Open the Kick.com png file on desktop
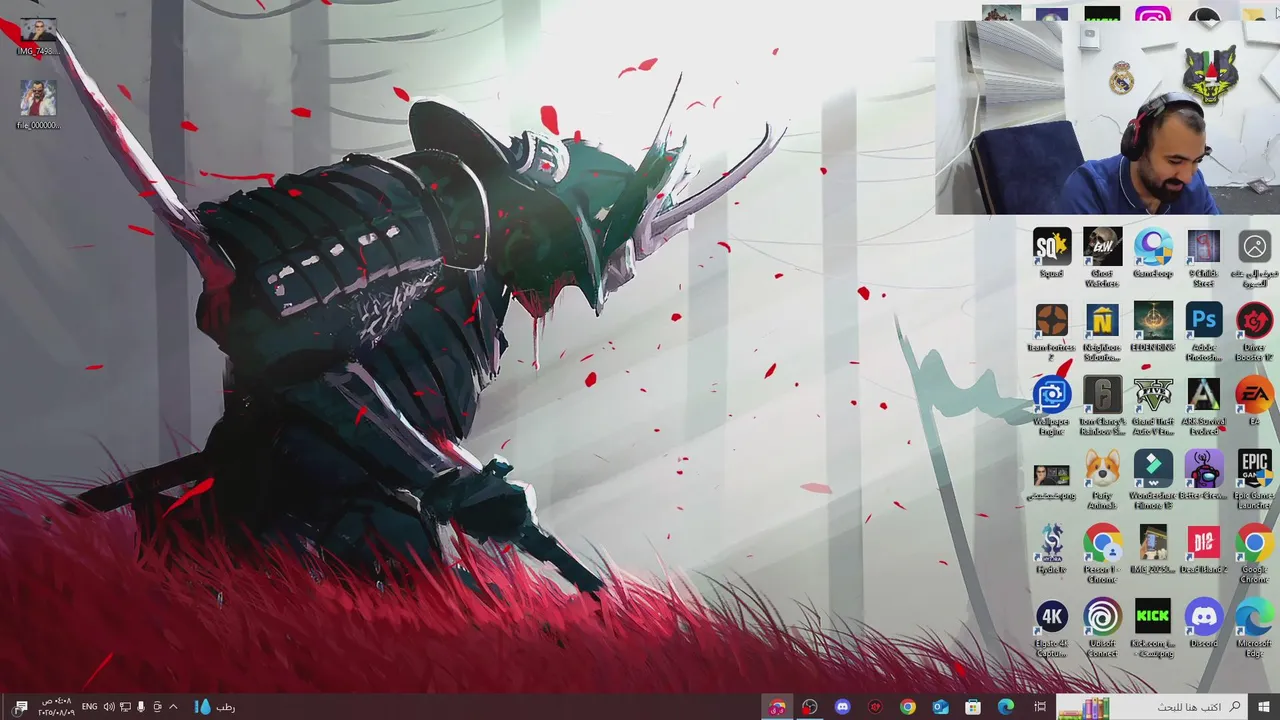This screenshot has height=720, width=1280. click(x=1153, y=628)
